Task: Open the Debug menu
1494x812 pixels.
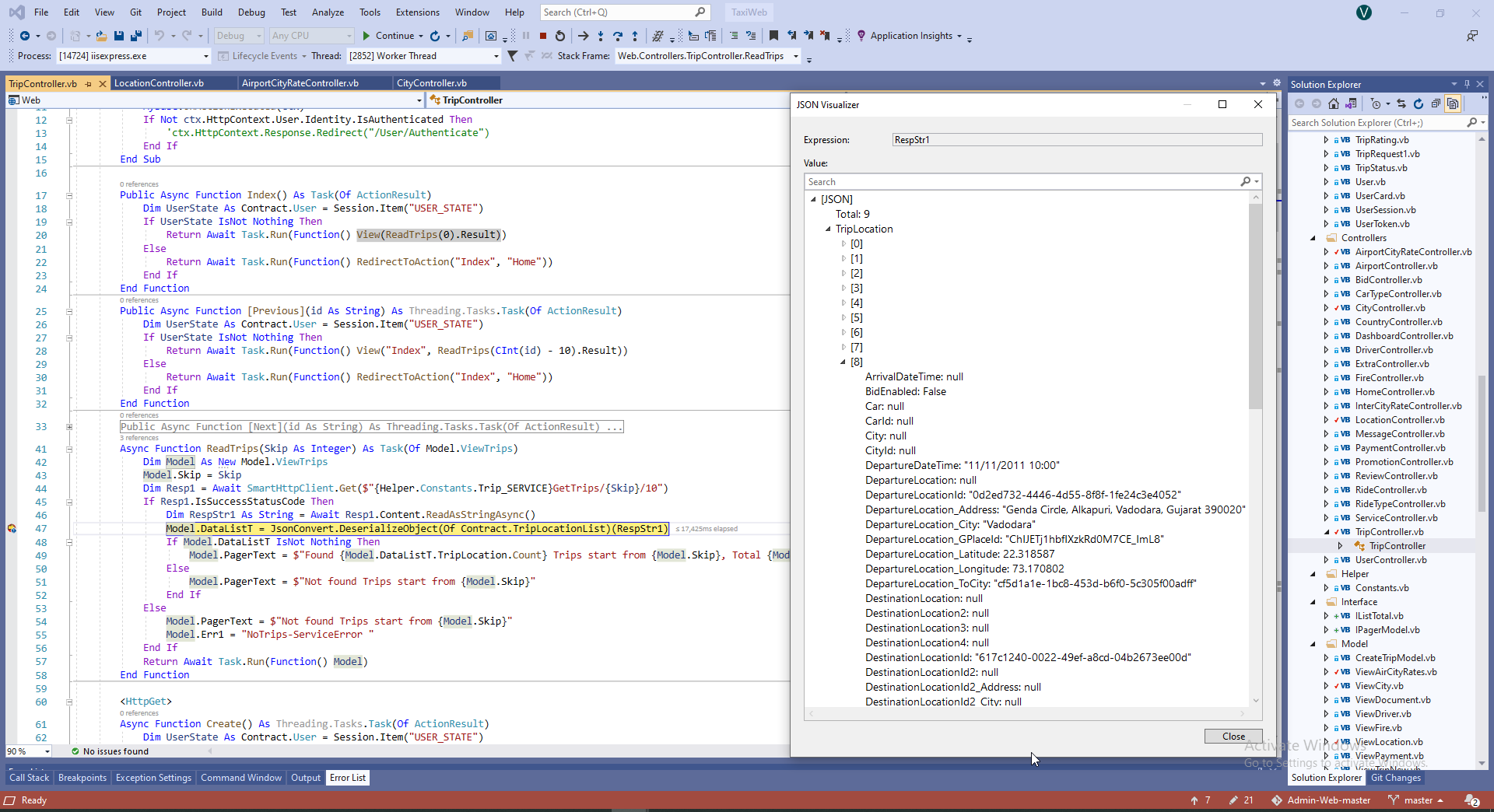Action: coord(251,12)
